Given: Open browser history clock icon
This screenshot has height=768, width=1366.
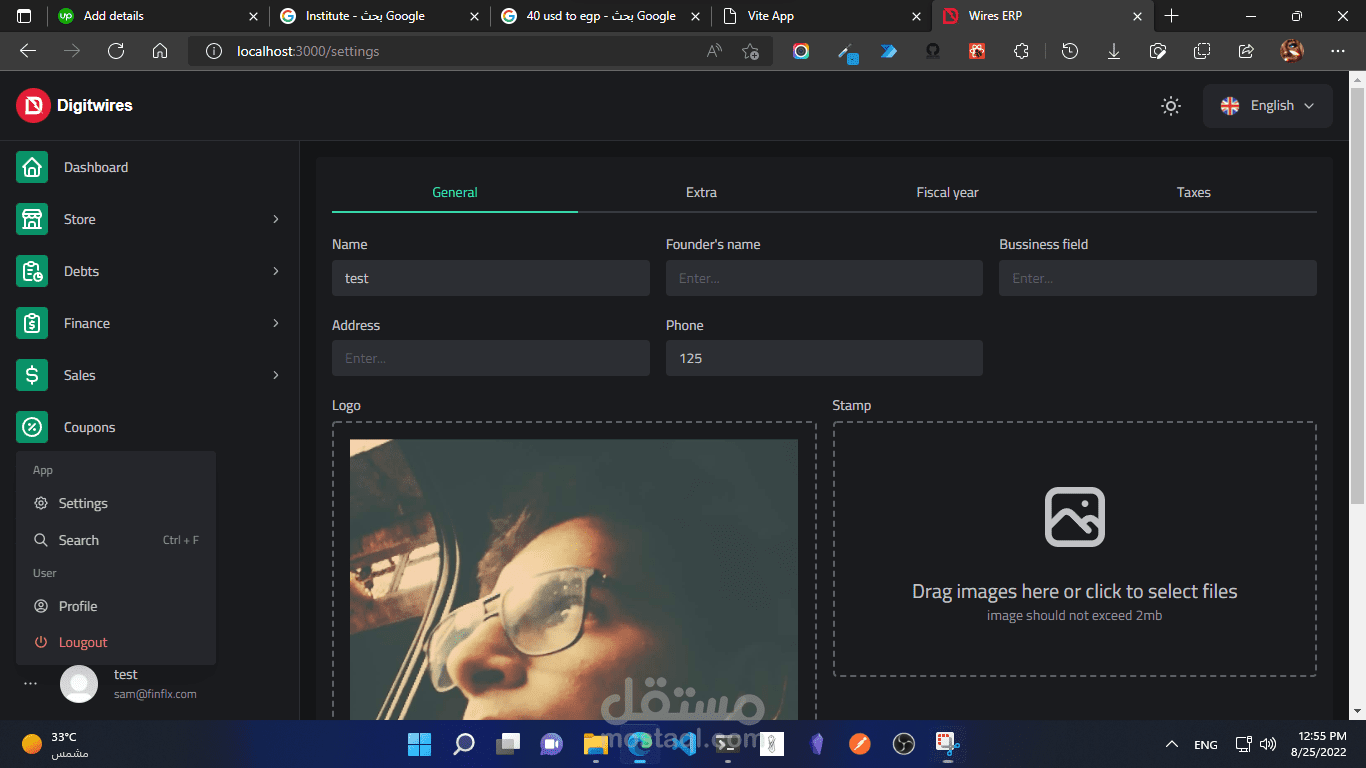Looking at the screenshot, I should pos(1070,51).
